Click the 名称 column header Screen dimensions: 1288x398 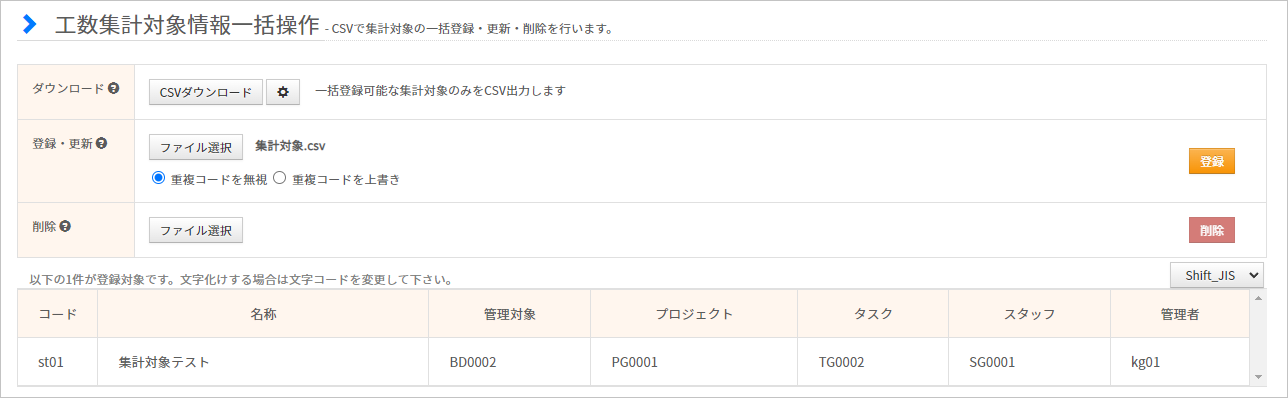(263, 314)
